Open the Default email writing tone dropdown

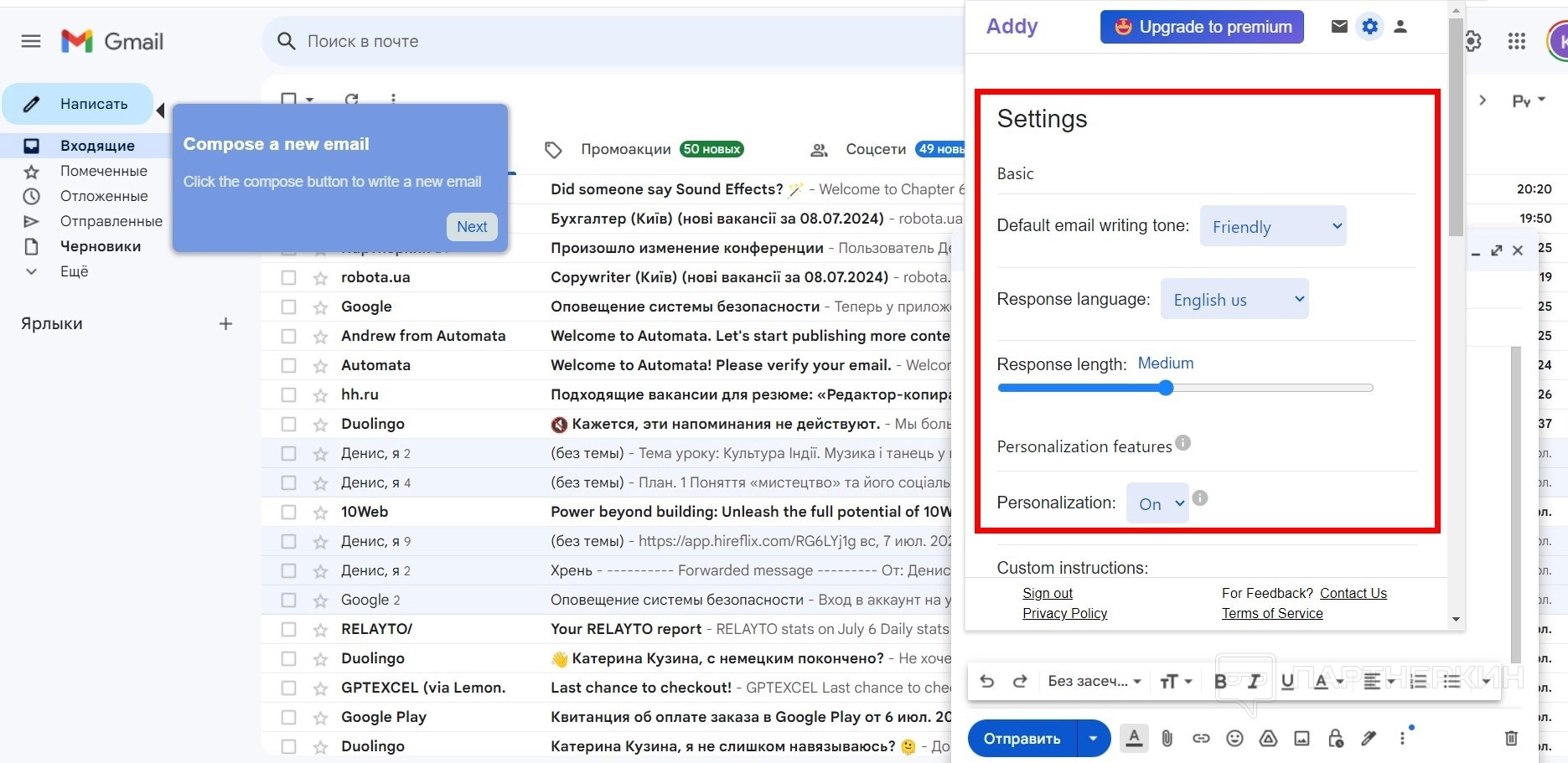pos(1273,226)
